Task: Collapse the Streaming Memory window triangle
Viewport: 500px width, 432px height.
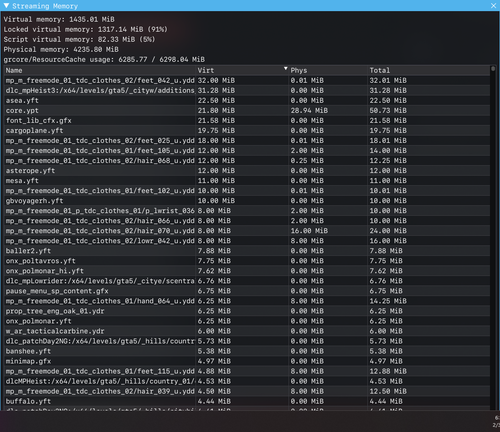Action: pyautogui.click(x=6, y=6)
